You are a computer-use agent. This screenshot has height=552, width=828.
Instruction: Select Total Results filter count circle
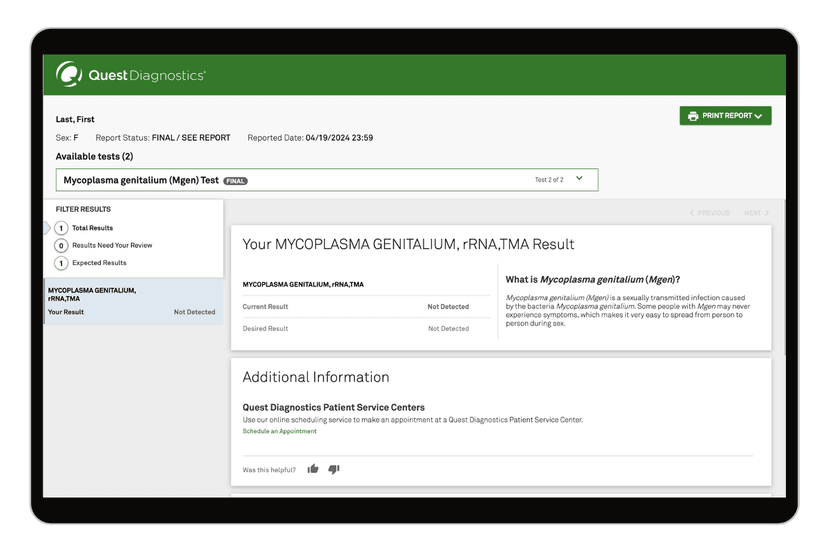(61, 228)
